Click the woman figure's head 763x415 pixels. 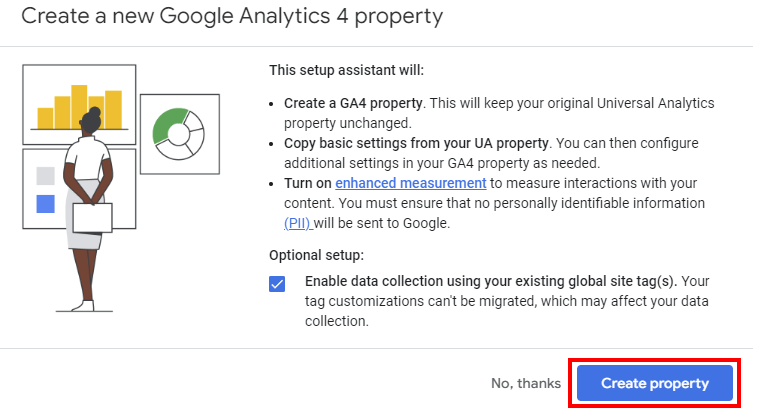click(x=91, y=121)
